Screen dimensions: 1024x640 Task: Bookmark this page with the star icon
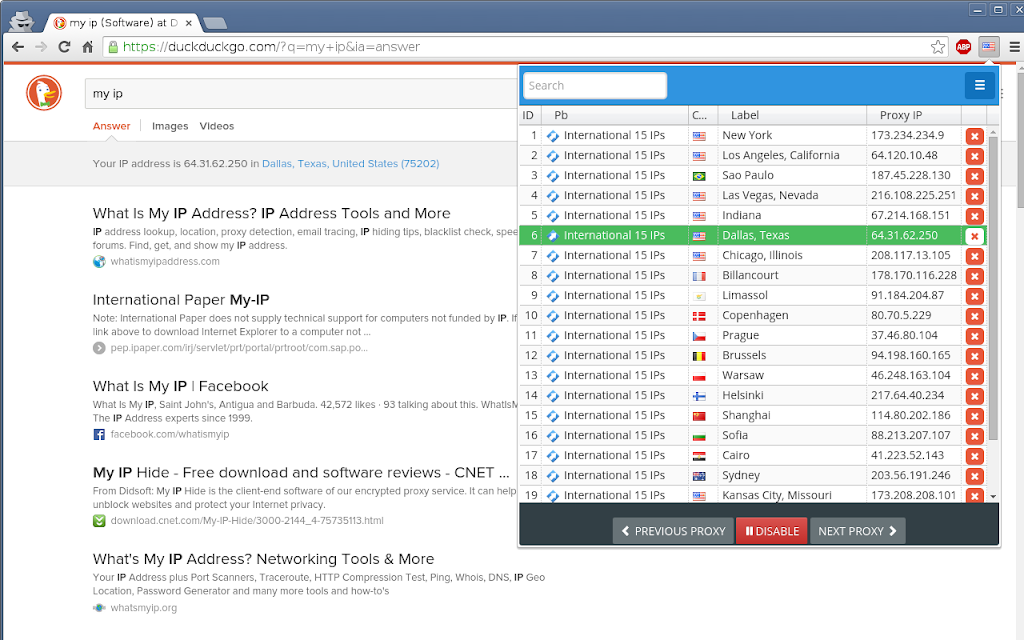coord(937,47)
